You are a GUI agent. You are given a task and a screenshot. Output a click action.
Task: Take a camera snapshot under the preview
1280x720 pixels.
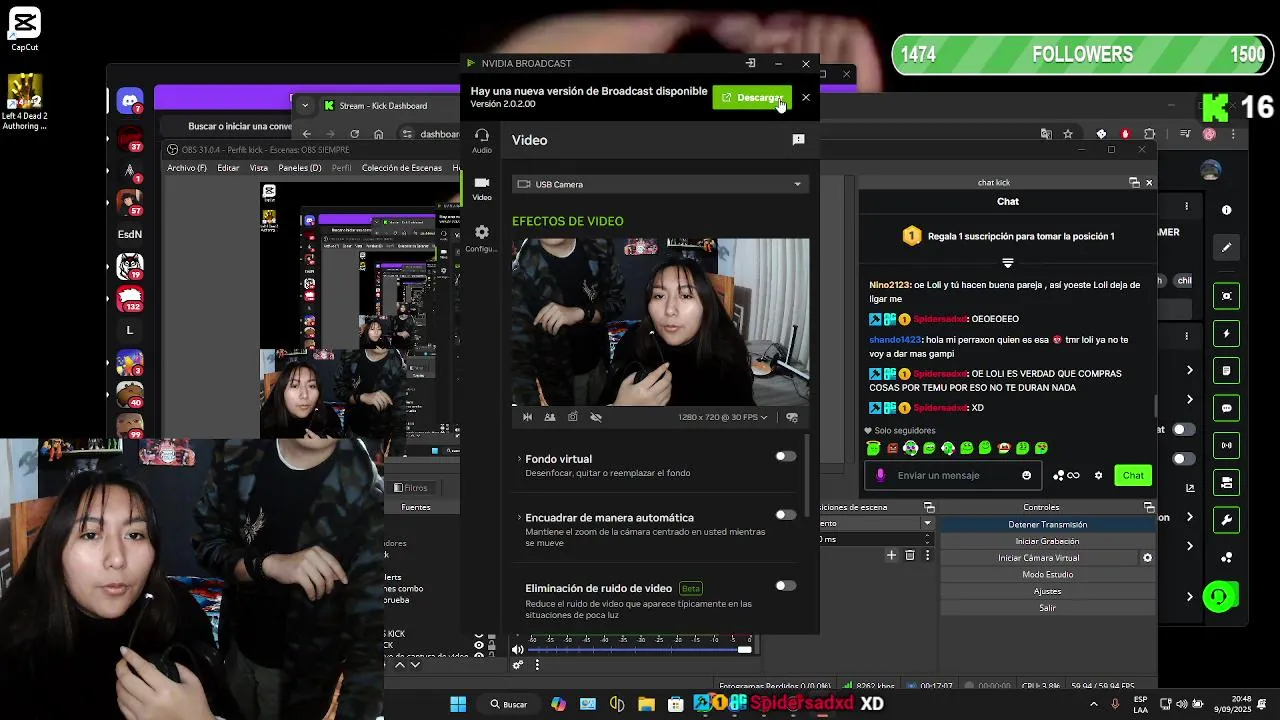(573, 417)
